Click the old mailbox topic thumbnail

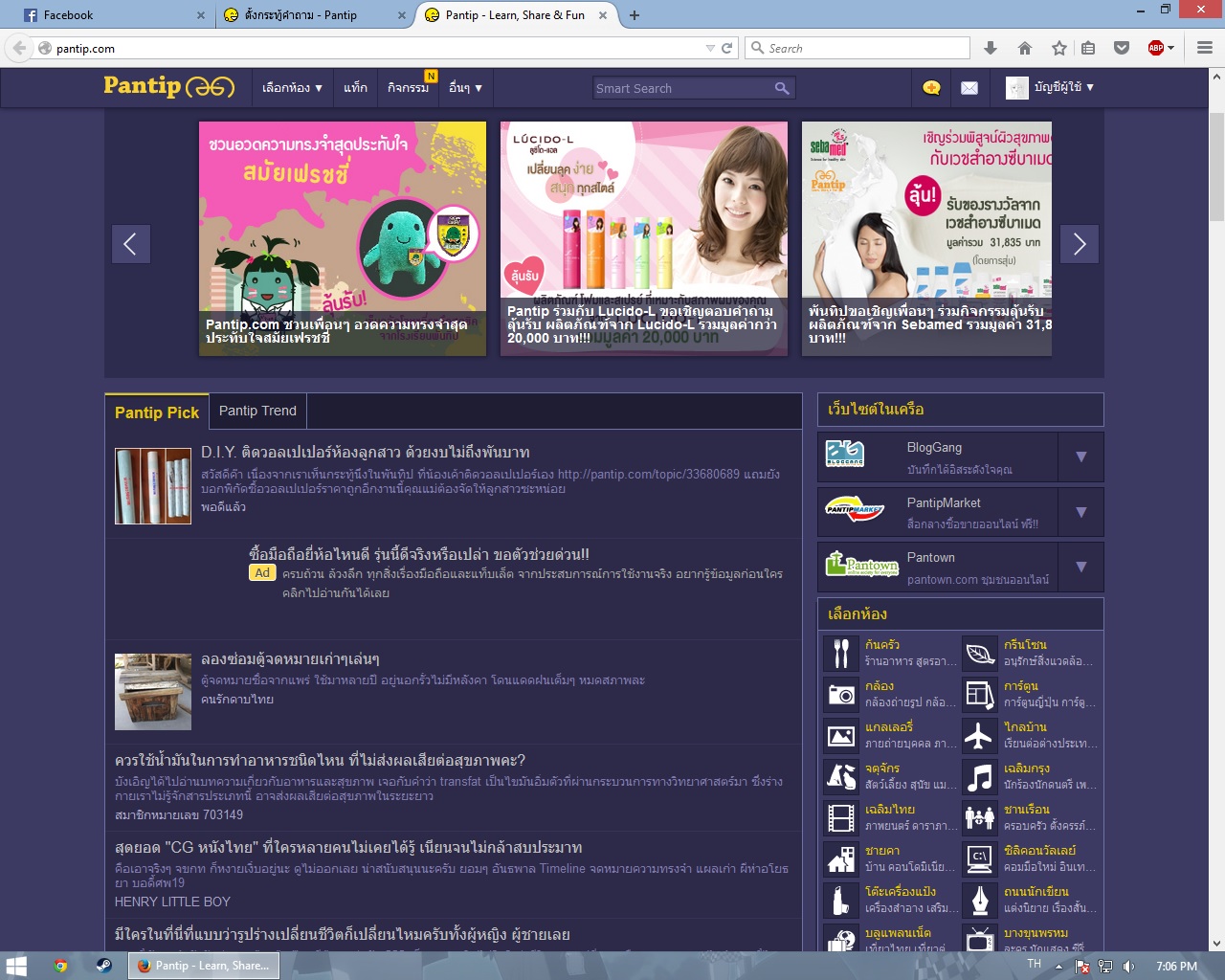153,692
